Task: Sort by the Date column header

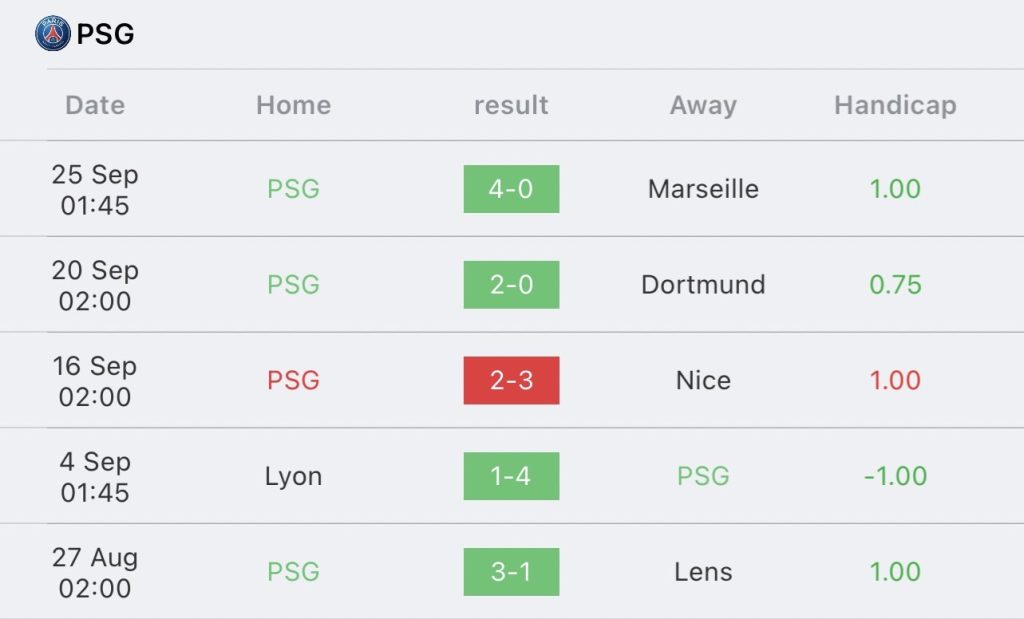Action: (95, 105)
